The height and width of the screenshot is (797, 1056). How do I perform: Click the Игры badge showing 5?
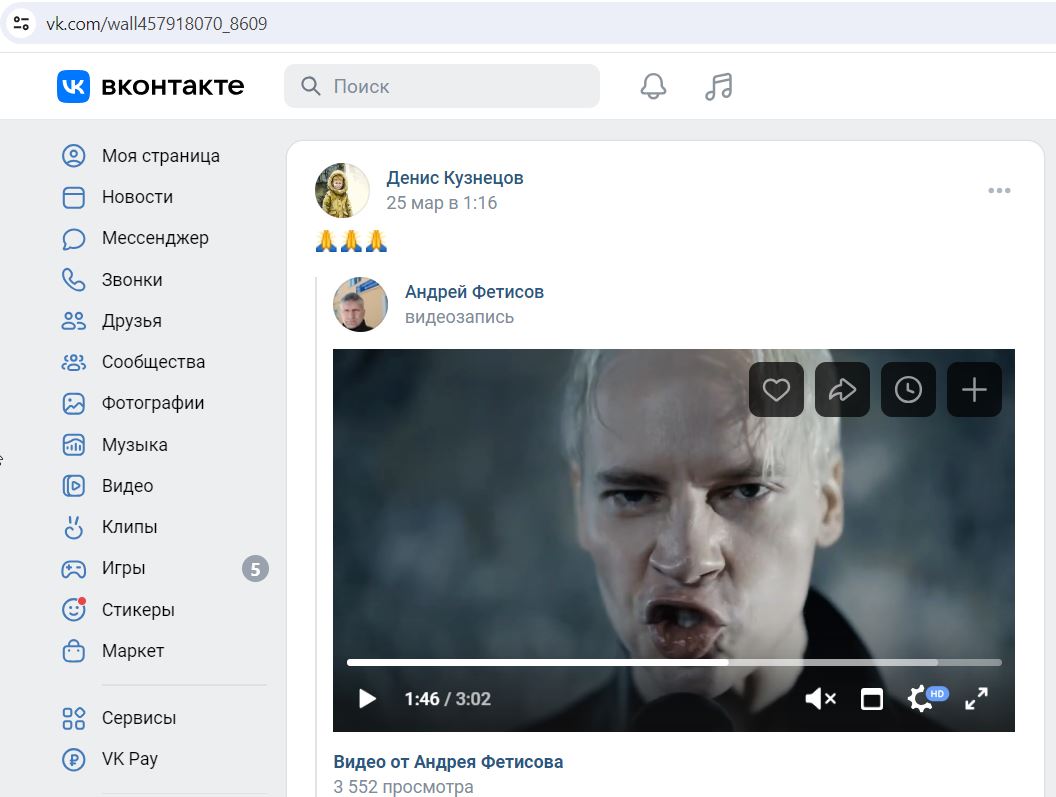click(x=255, y=569)
